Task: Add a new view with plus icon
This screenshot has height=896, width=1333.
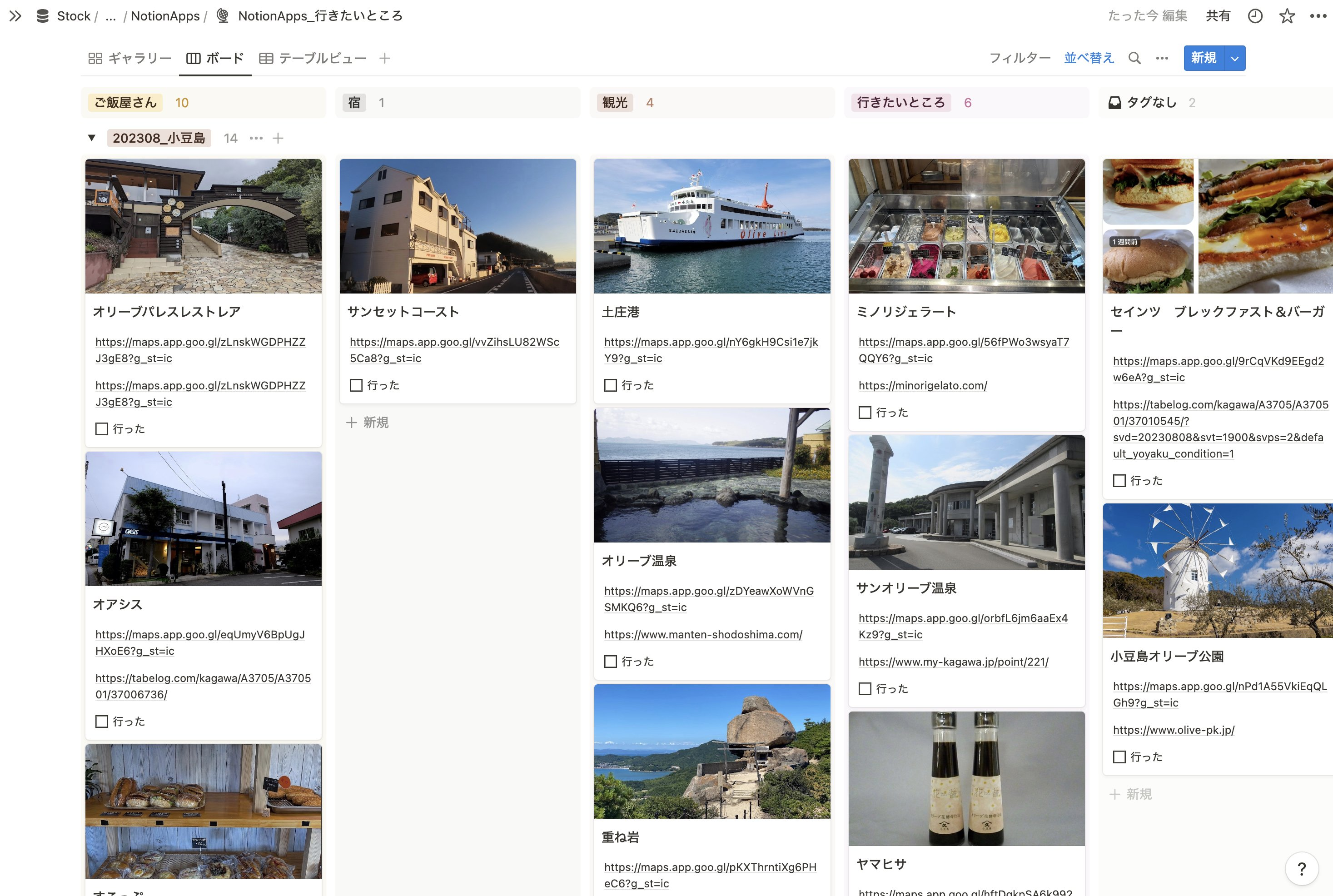Action: pos(385,58)
